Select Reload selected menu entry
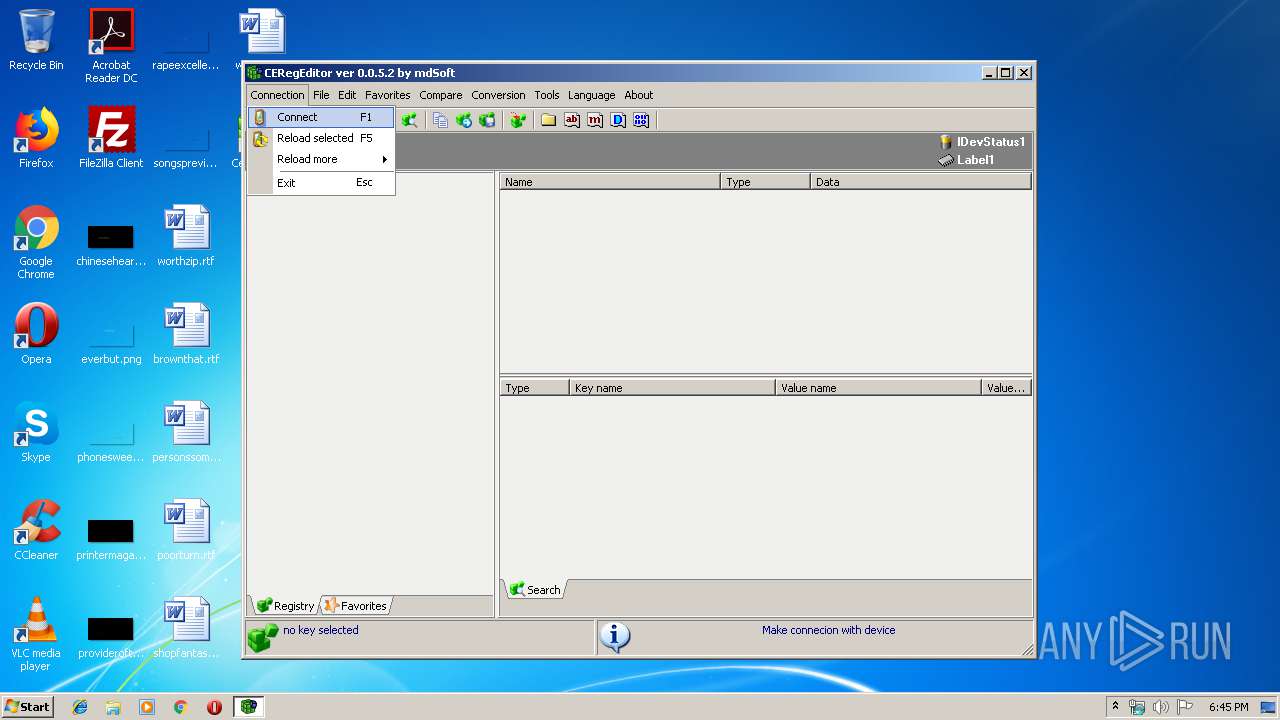 321,138
